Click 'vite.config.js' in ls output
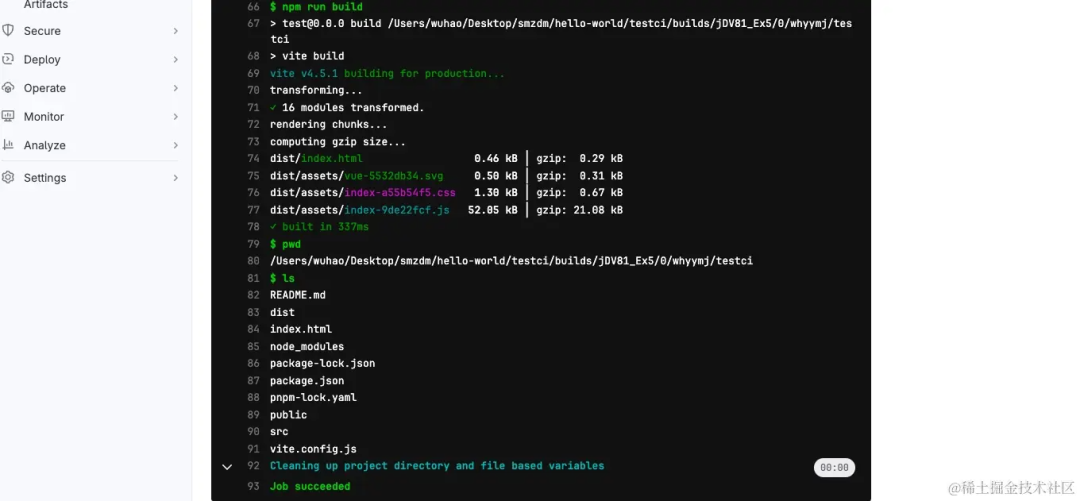 [313, 449]
